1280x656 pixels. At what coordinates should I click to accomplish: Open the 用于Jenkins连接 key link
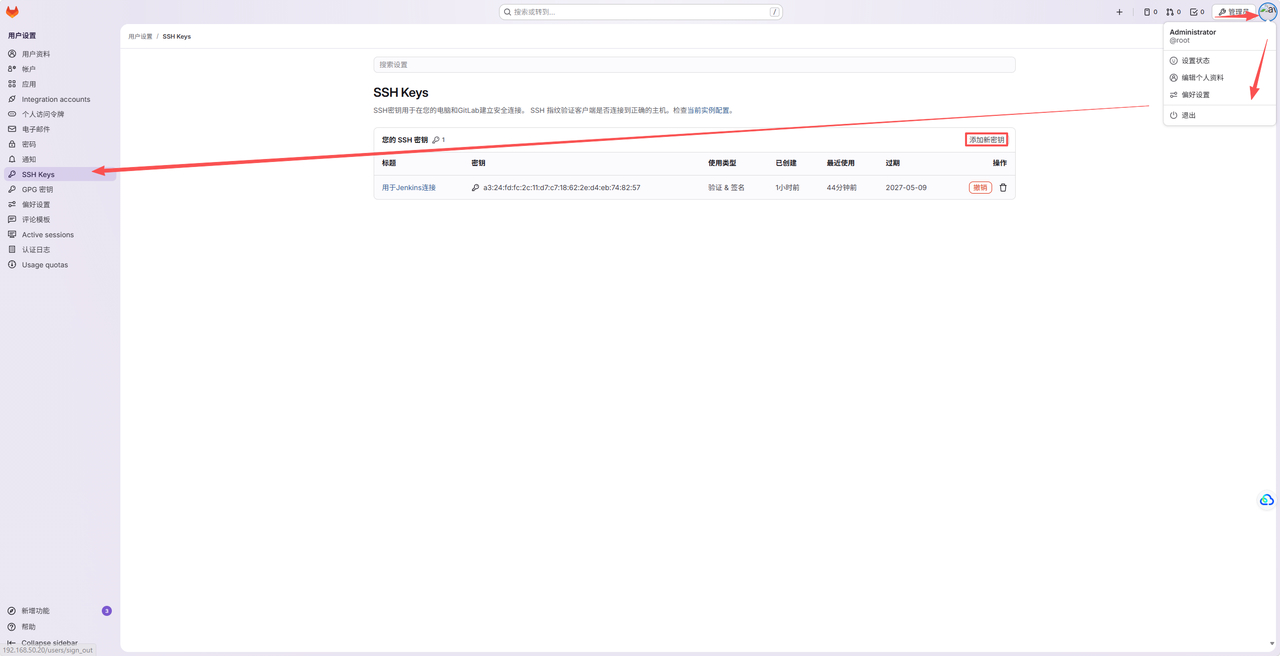coord(409,188)
